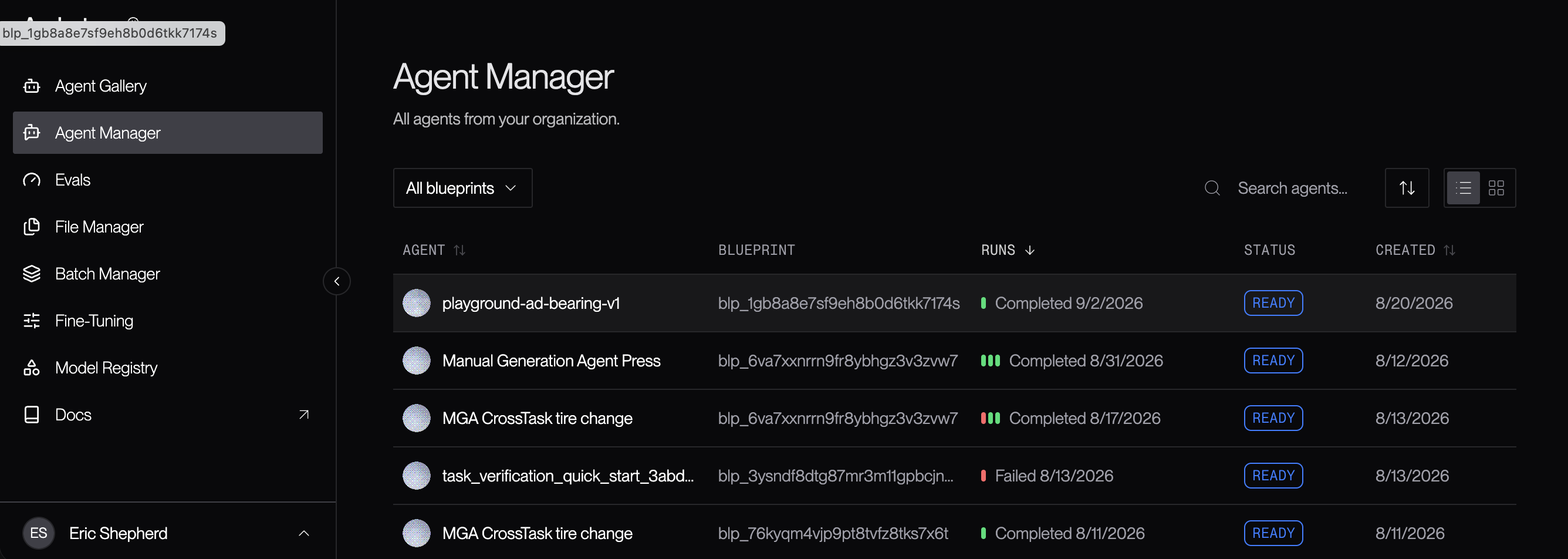Expand the Eric Shepherd account menu
This screenshot has width=1568, height=559.
tap(304, 533)
